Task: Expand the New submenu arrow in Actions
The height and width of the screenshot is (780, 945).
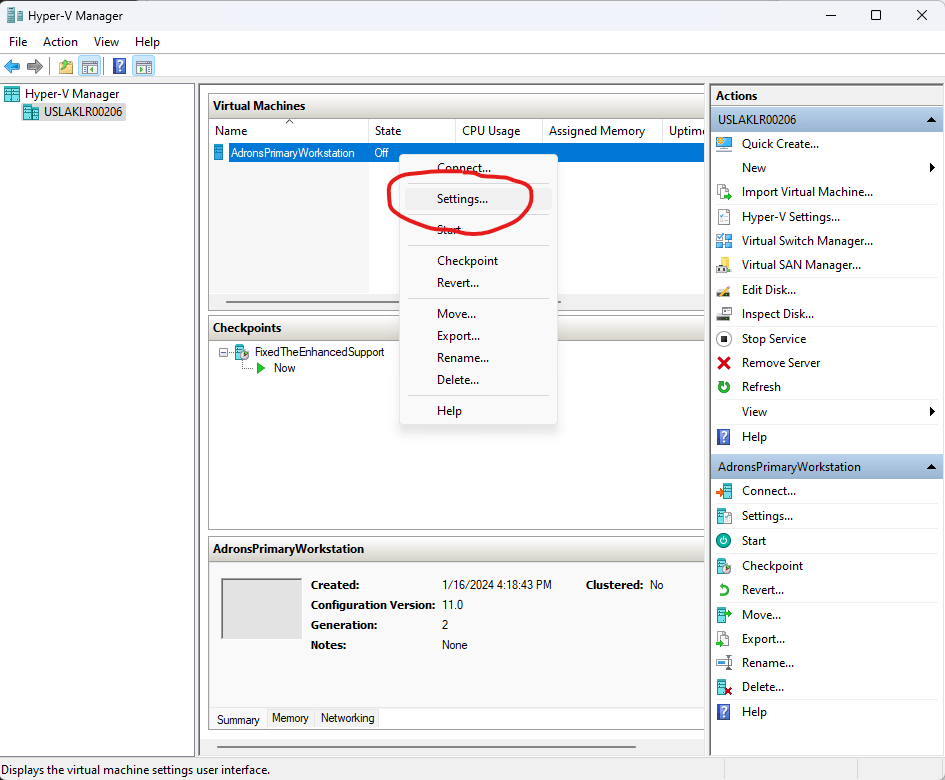Action: click(x=932, y=168)
